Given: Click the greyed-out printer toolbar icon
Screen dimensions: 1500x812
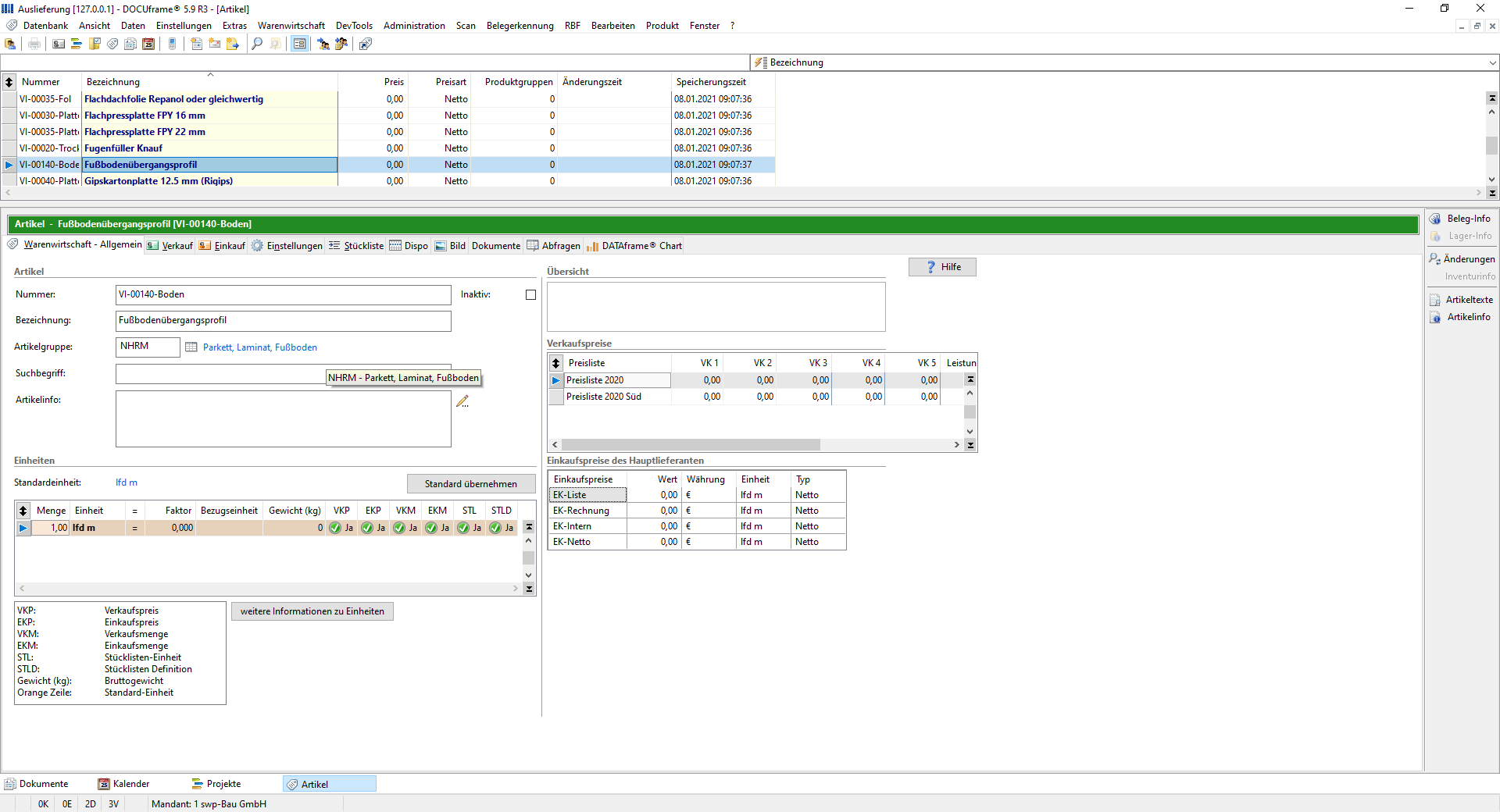Looking at the screenshot, I should (x=34, y=44).
